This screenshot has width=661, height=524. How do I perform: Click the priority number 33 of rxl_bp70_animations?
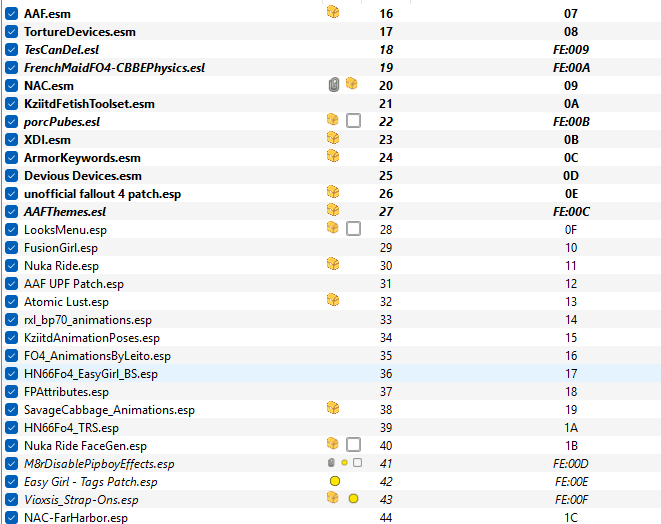coord(386,320)
